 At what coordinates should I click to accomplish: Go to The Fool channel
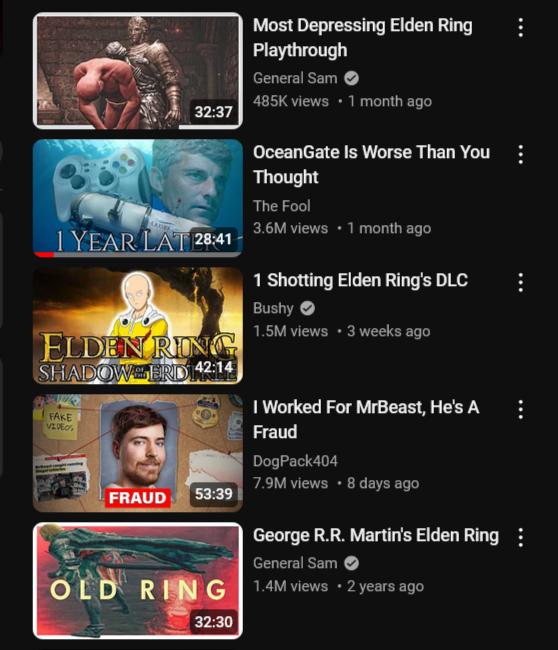click(x=282, y=206)
